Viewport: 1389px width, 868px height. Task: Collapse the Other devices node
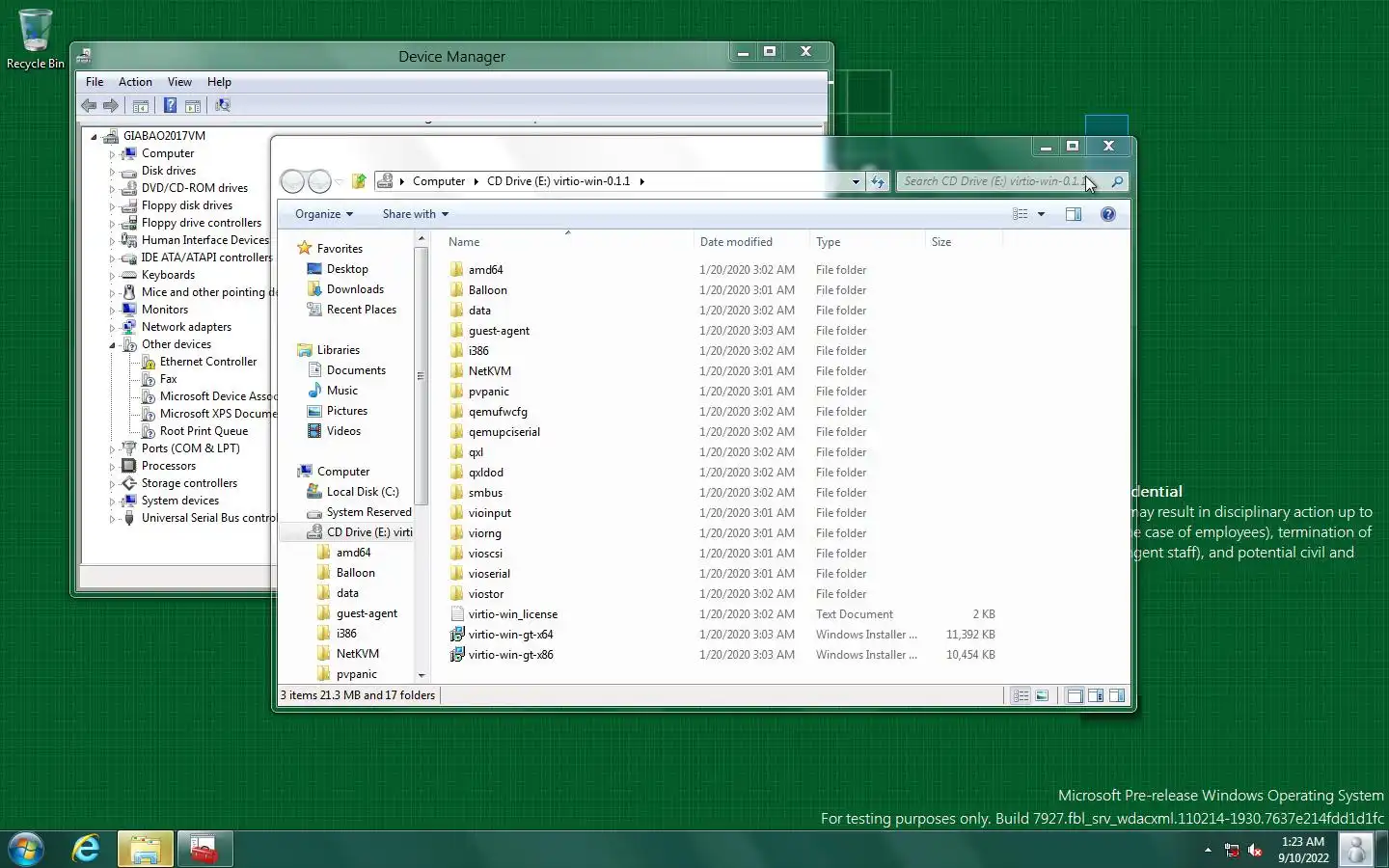tap(112, 345)
